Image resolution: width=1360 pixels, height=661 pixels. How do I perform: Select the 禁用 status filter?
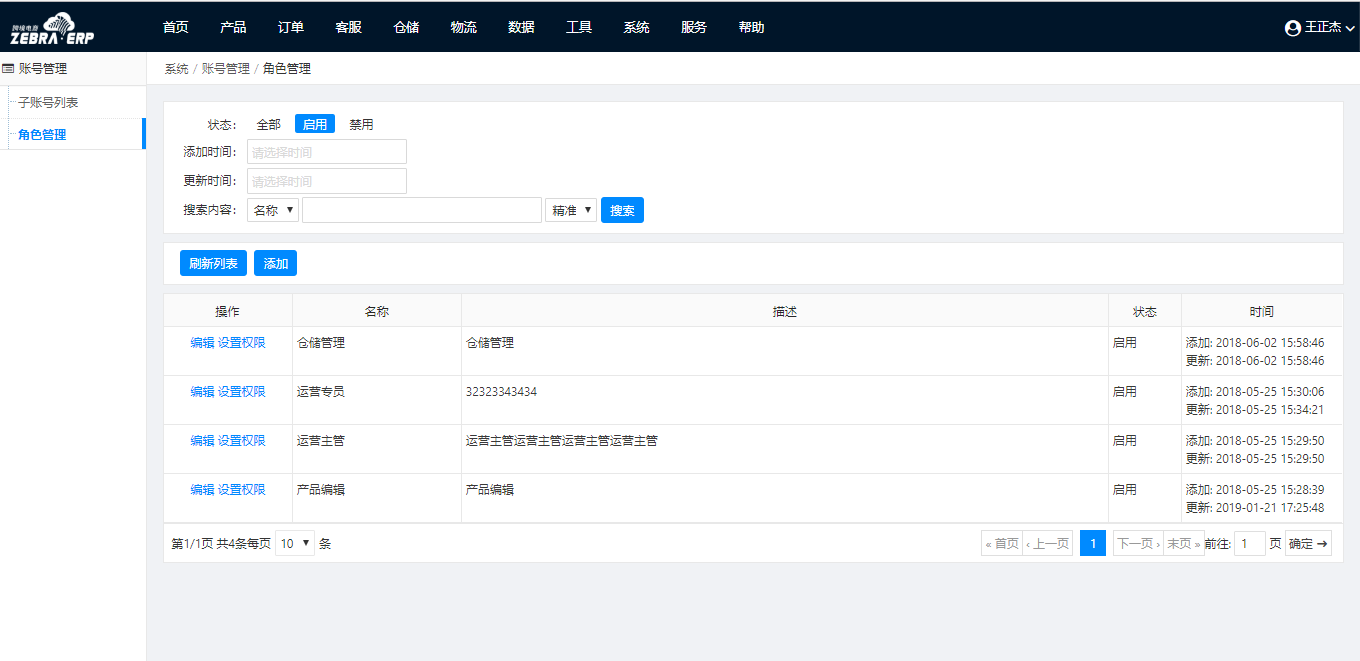[x=361, y=125]
